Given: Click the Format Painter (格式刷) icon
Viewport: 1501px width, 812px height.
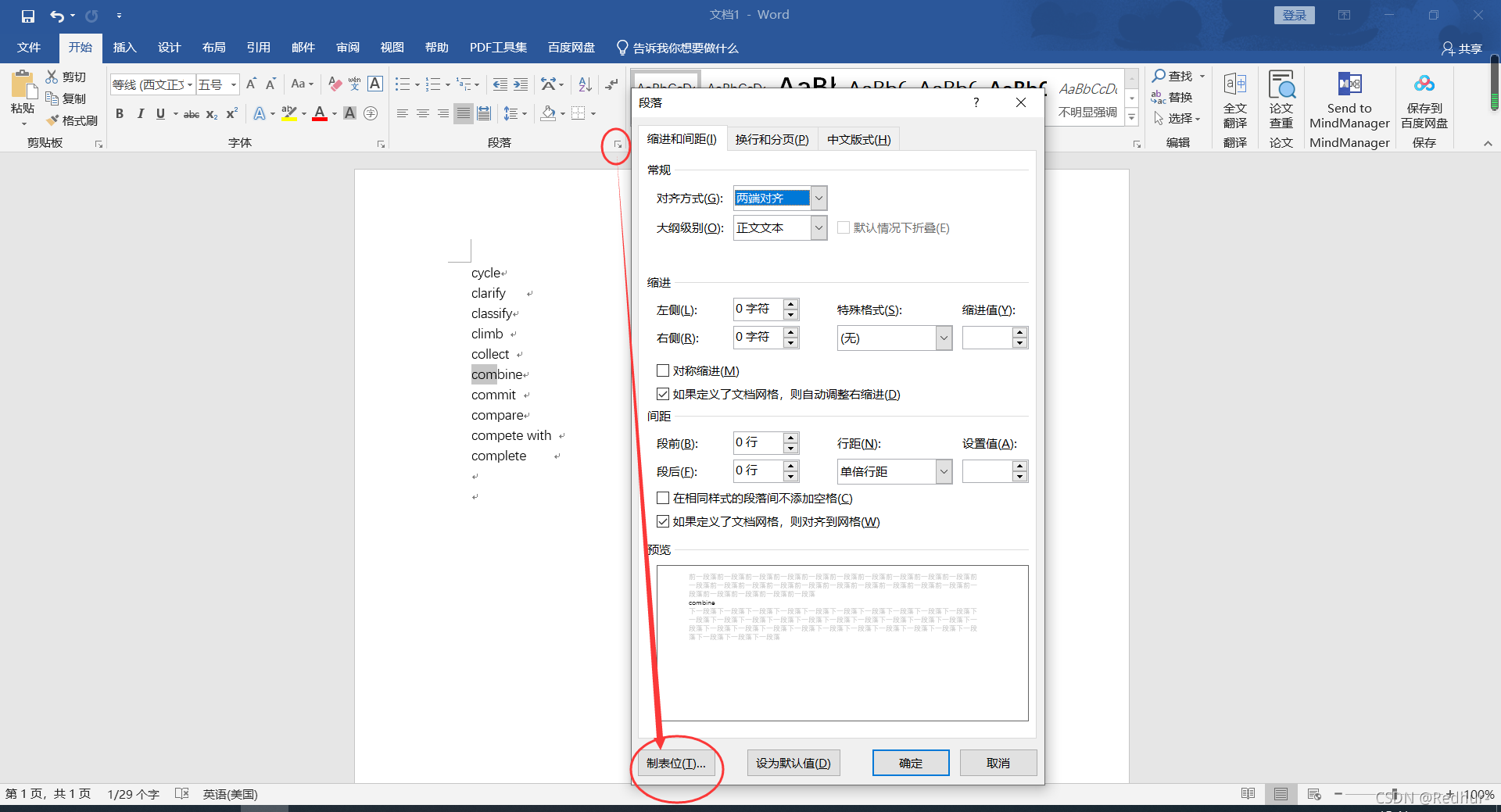Looking at the screenshot, I should coord(52,120).
